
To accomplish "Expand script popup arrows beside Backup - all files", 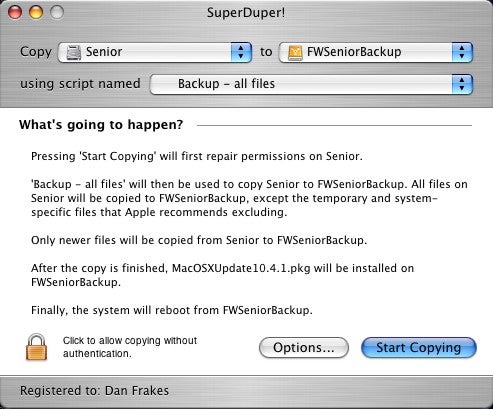I will (x=462, y=84).
